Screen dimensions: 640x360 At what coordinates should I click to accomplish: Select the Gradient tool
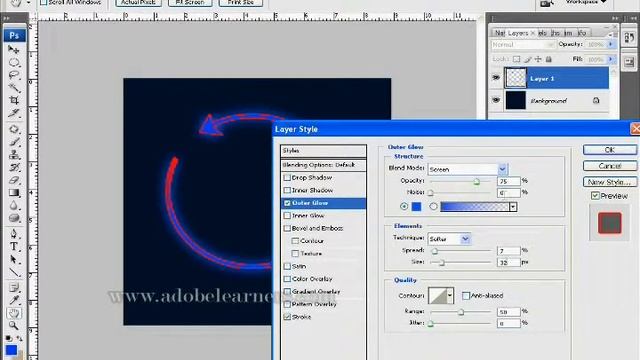13,192
